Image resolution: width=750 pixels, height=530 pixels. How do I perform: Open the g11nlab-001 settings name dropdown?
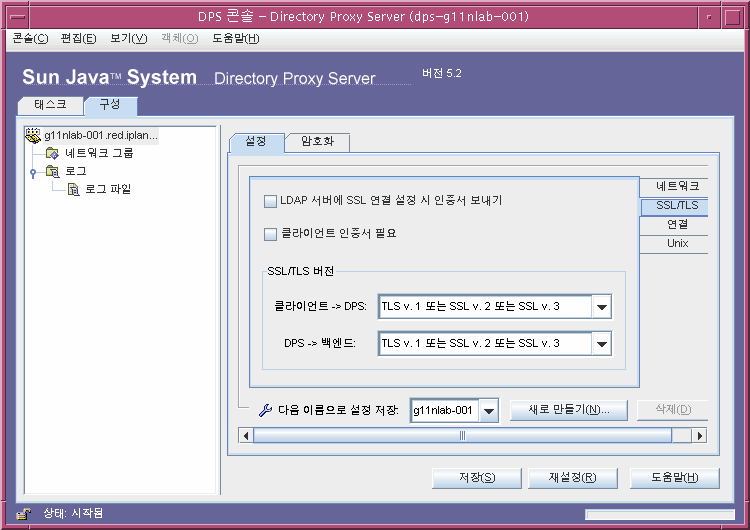coord(488,411)
